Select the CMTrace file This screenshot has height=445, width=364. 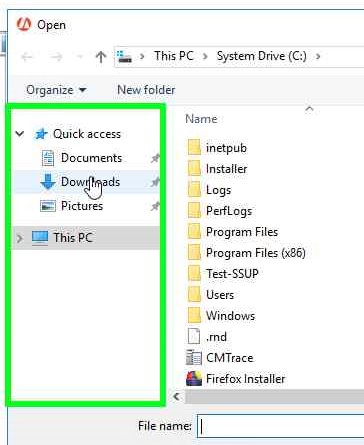click(229, 358)
